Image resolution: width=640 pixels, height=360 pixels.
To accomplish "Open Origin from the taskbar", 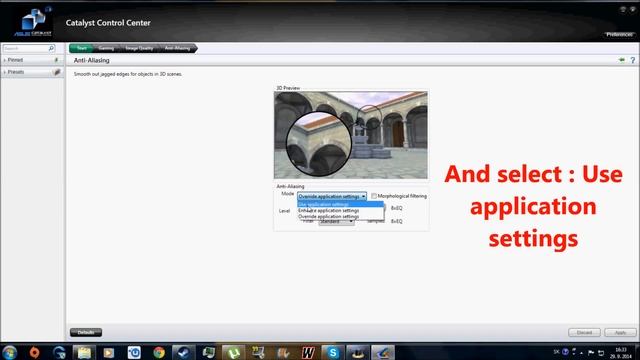I will pyautogui.click(x=34, y=352).
